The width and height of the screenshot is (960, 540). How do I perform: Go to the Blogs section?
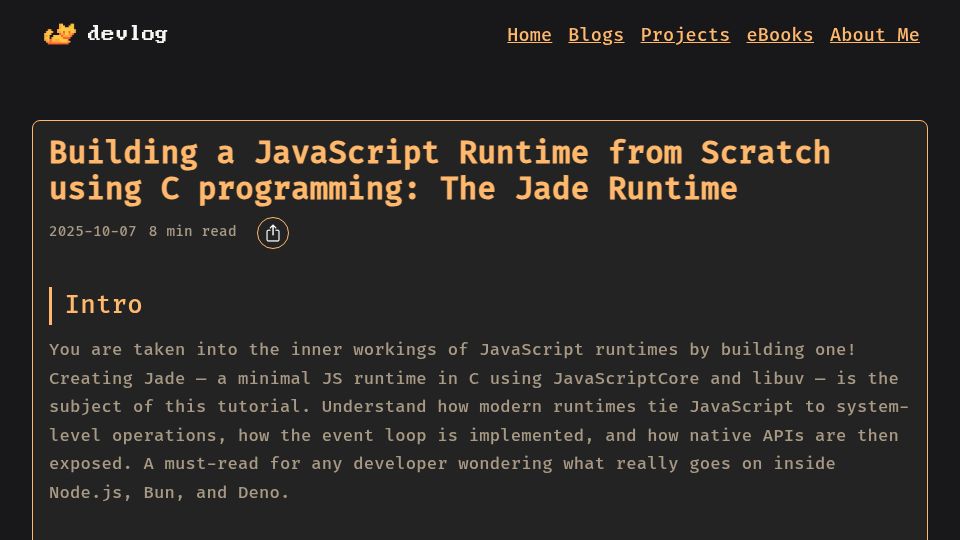coord(596,35)
